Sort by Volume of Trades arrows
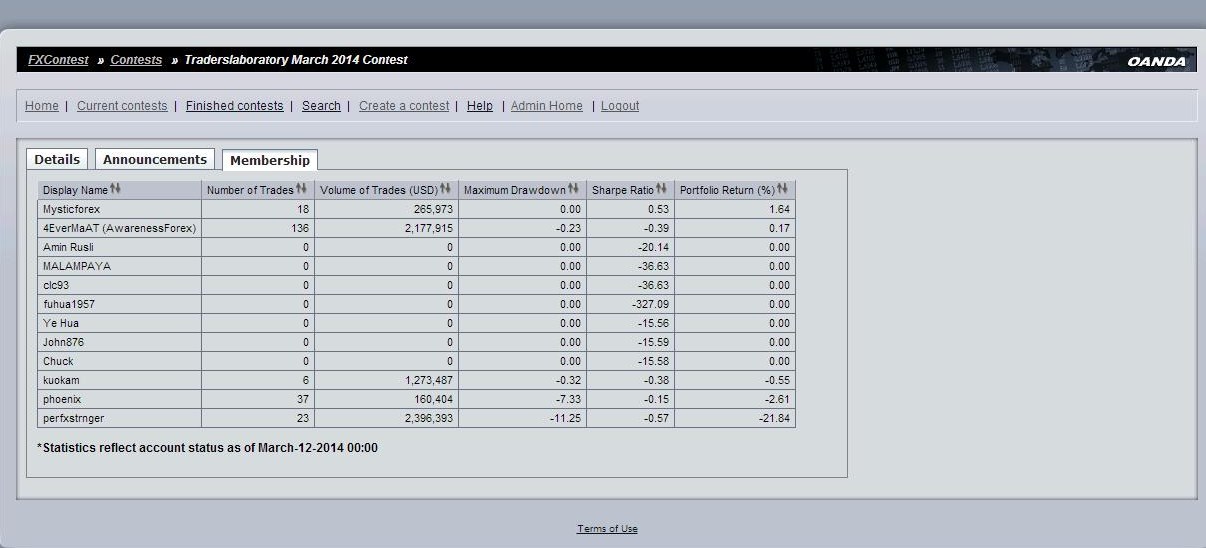The height and width of the screenshot is (548, 1206). click(445, 189)
